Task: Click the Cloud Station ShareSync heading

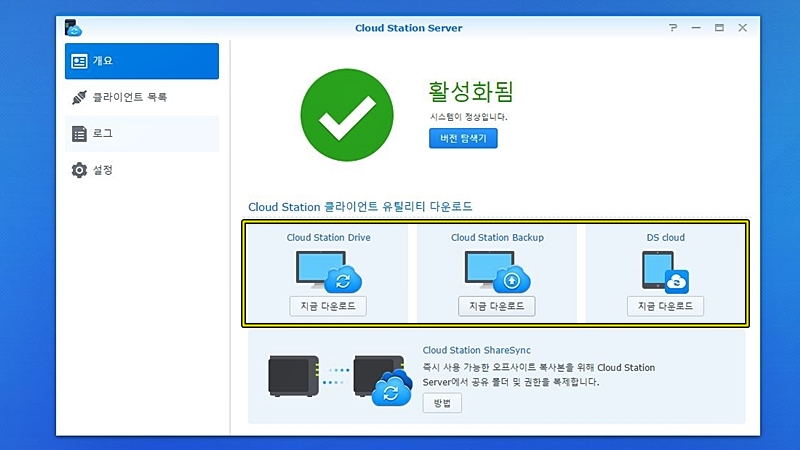Action: (477, 351)
